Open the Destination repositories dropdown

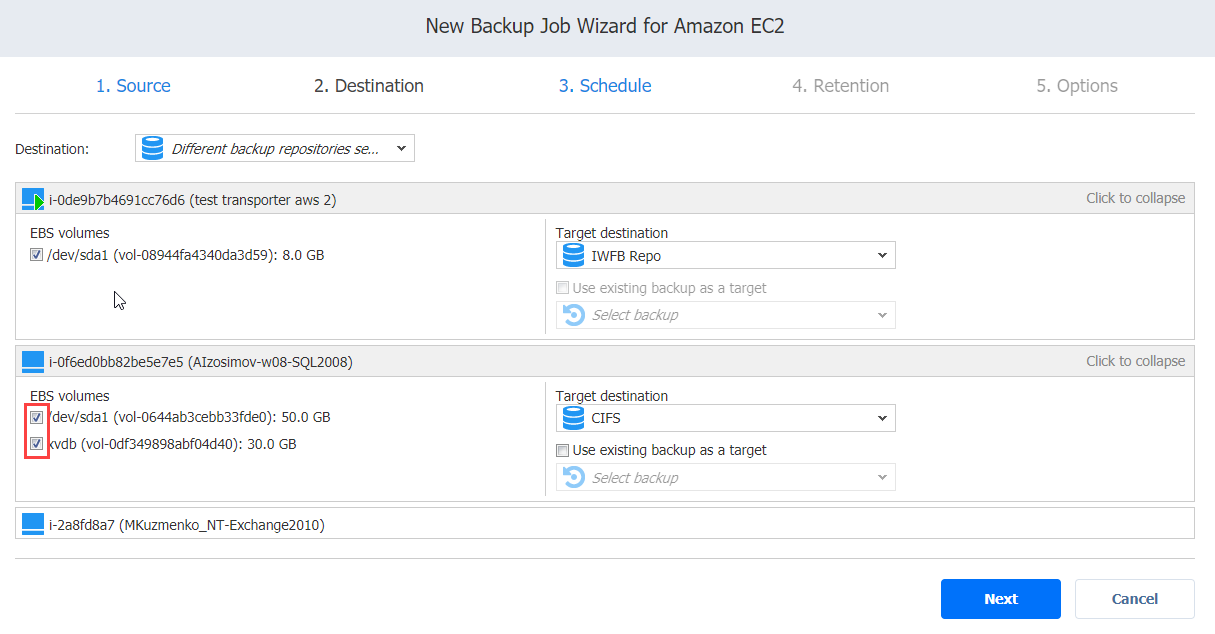pos(275,149)
